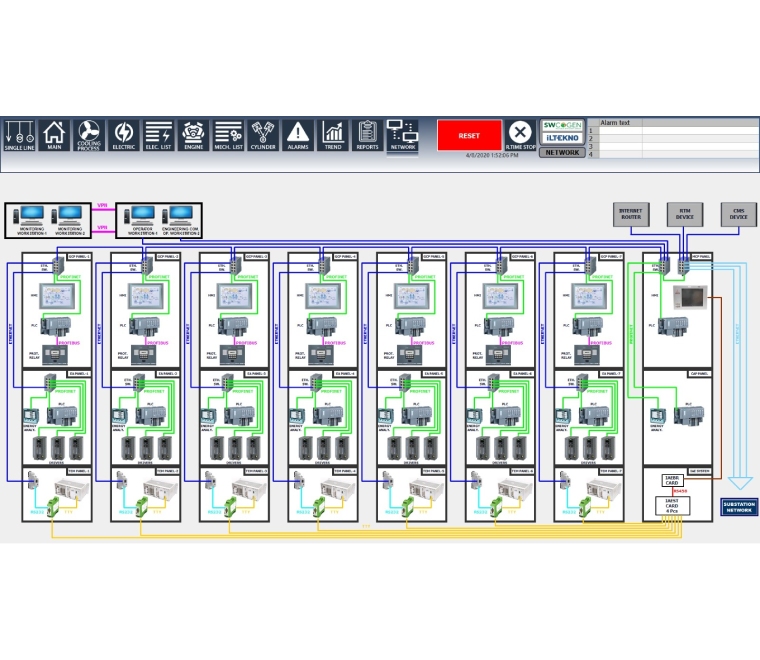
Task: Click the Internet Router box
Action: (x=631, y=214)
